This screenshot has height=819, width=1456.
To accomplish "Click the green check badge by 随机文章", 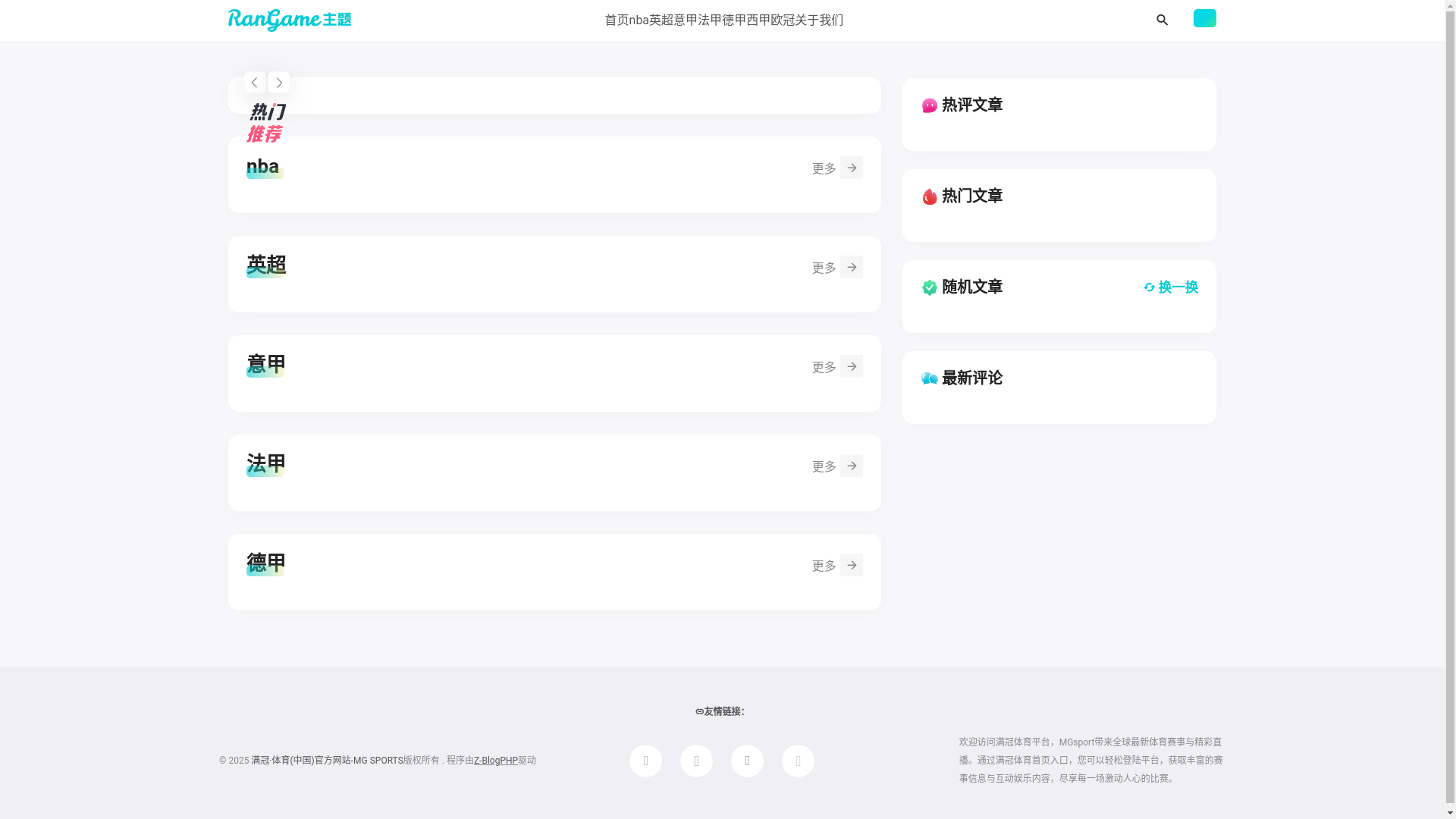I will tap(929, 287).
